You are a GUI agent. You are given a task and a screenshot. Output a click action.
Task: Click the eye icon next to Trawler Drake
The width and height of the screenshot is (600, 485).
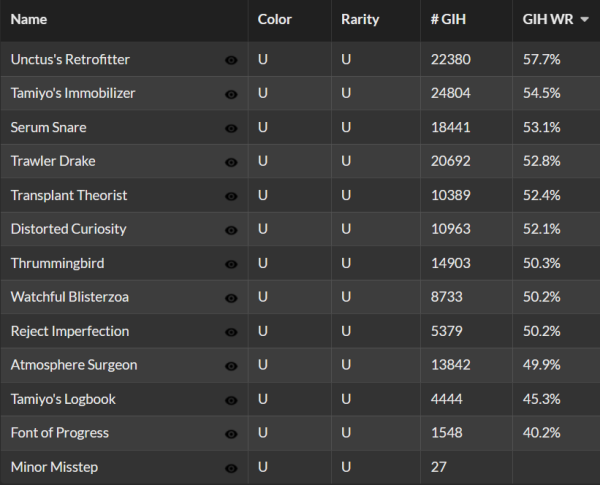click(x=231, y=162)
